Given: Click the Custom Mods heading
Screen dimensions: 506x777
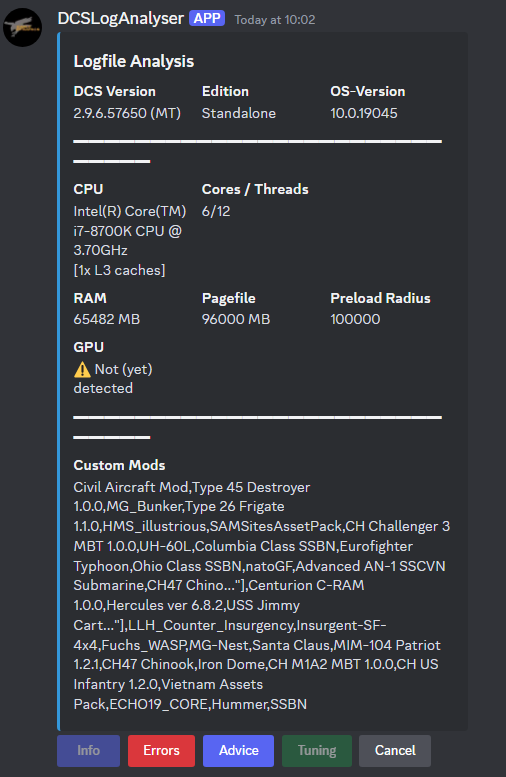Looking at the screenshot, I should coord(119,465).
